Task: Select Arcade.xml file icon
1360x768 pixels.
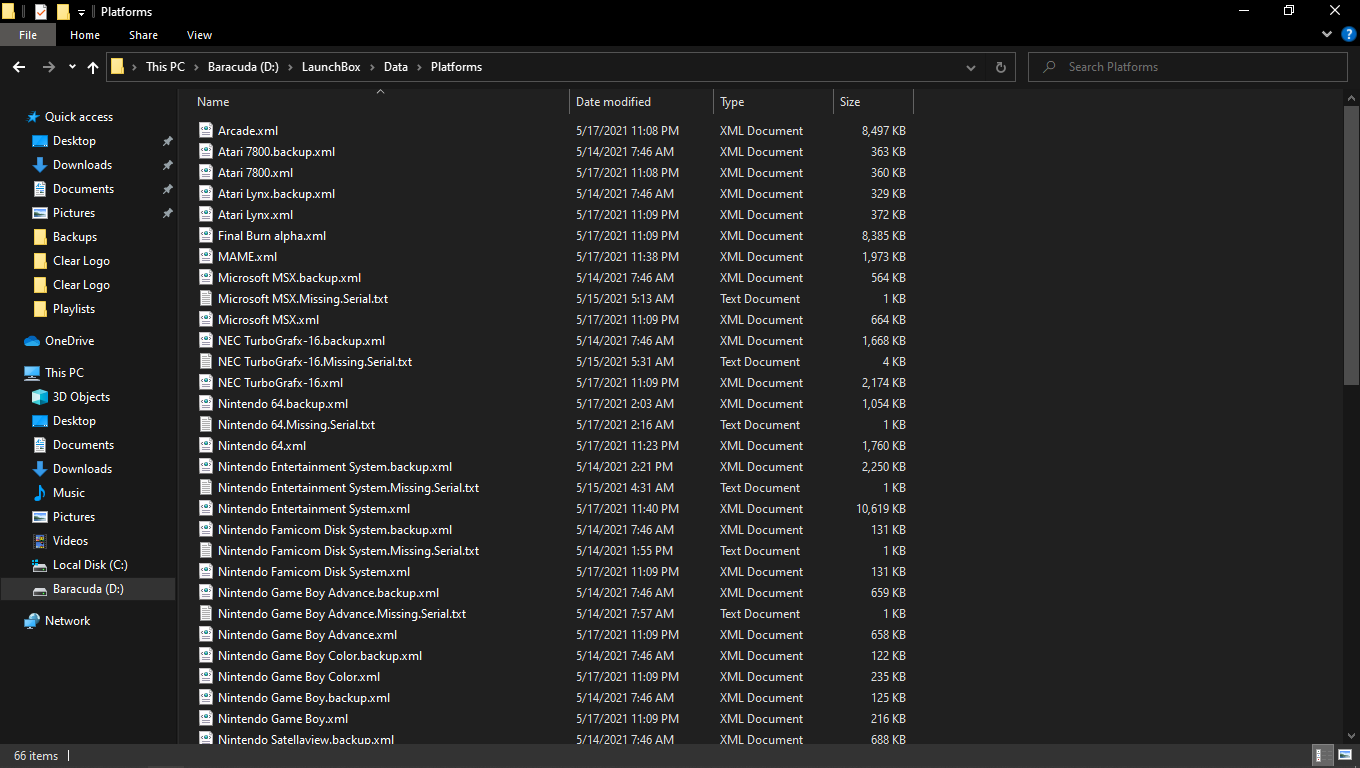Action: (206, 131)
